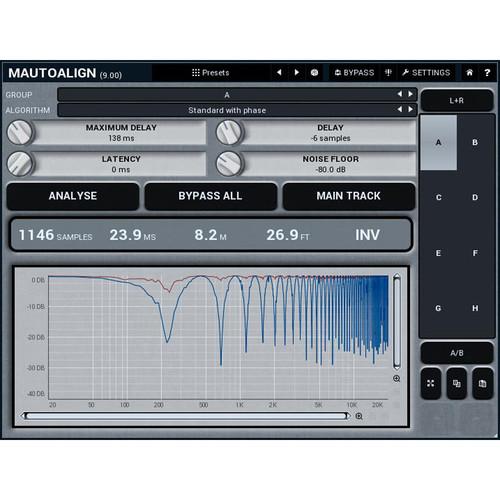Click the MAXIMUM DELAY knob

20,132
